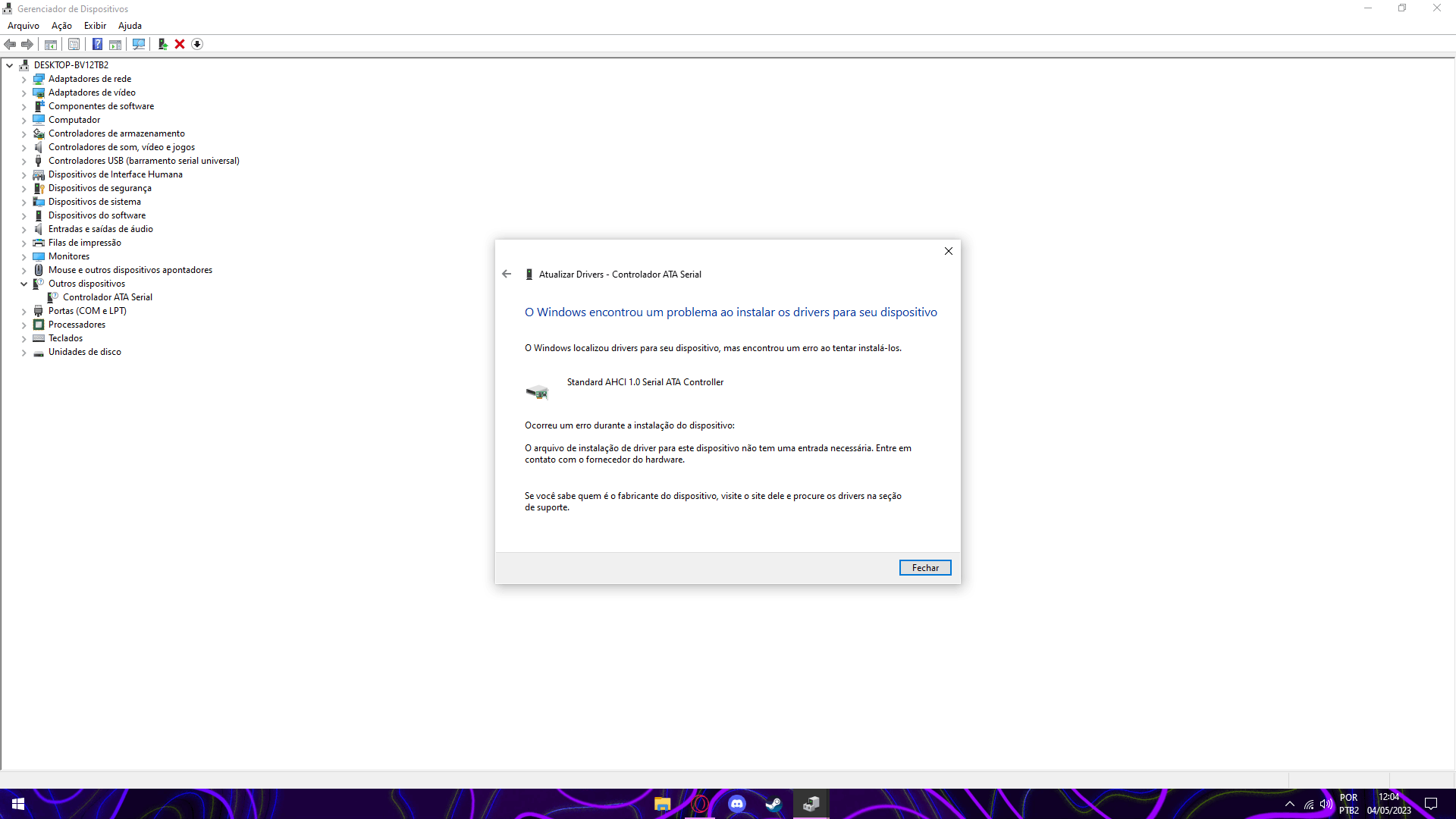Click the show/hide console tree icon
The height and width of the screenshot is (819, 1456).
coord(51,44)
